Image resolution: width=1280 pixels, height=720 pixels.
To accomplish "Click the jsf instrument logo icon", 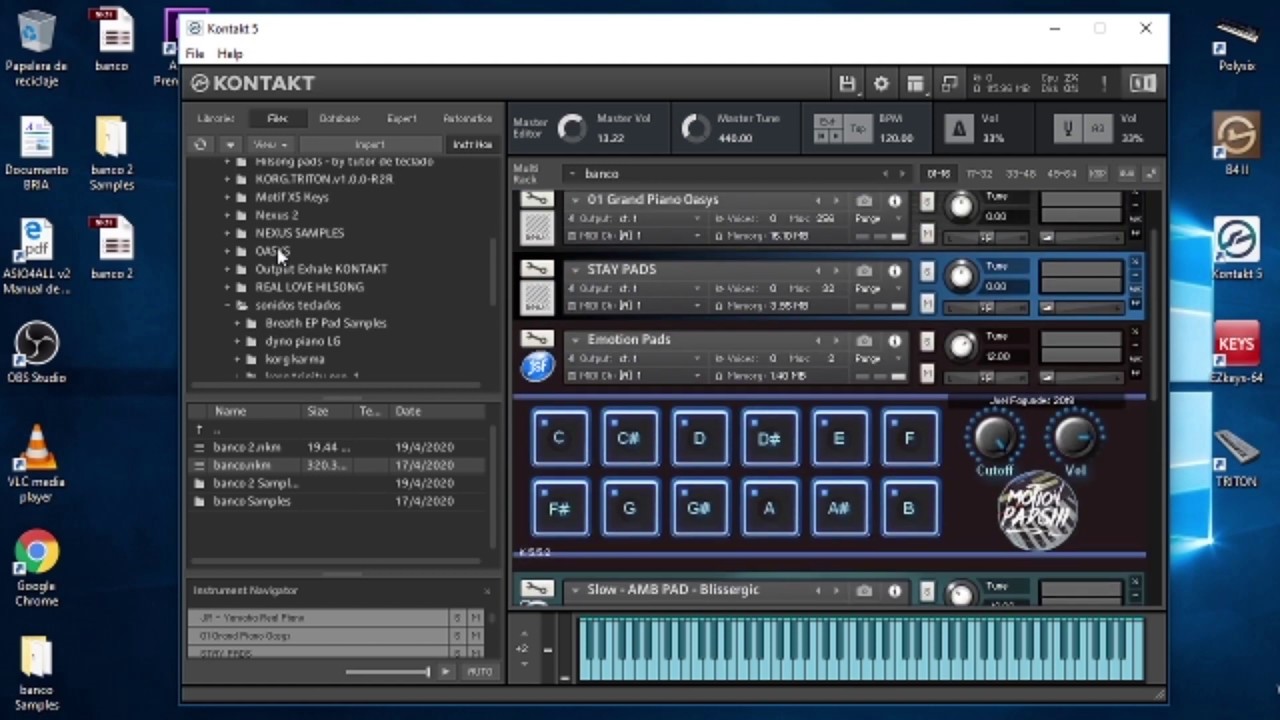I will click(537, 366).
